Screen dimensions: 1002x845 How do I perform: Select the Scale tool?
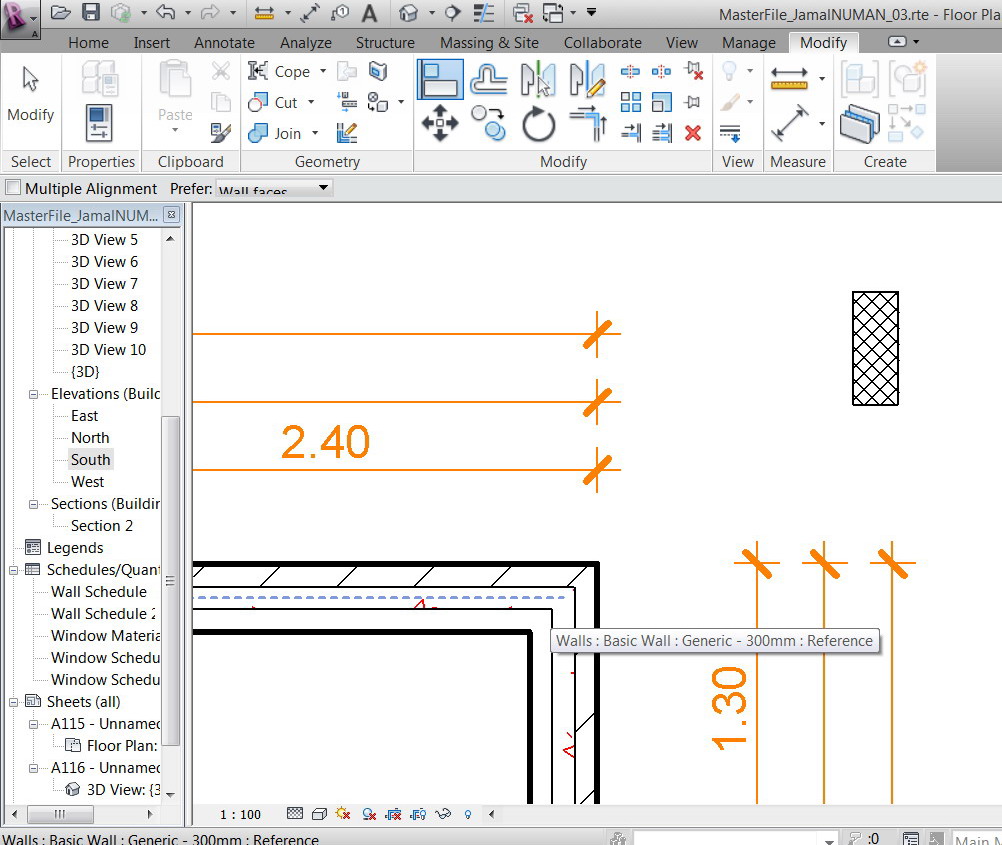coord(662,102)
